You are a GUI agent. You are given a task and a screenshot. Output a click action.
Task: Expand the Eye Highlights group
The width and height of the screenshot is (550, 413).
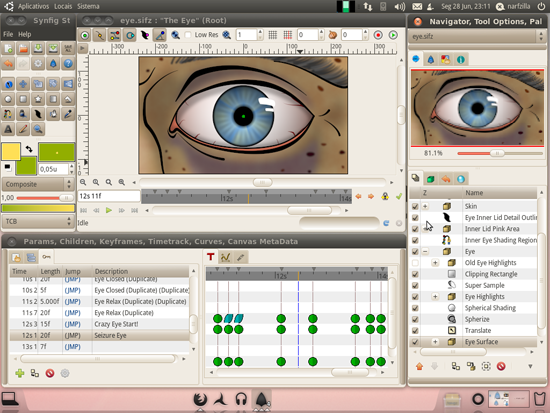coord(435,297)
